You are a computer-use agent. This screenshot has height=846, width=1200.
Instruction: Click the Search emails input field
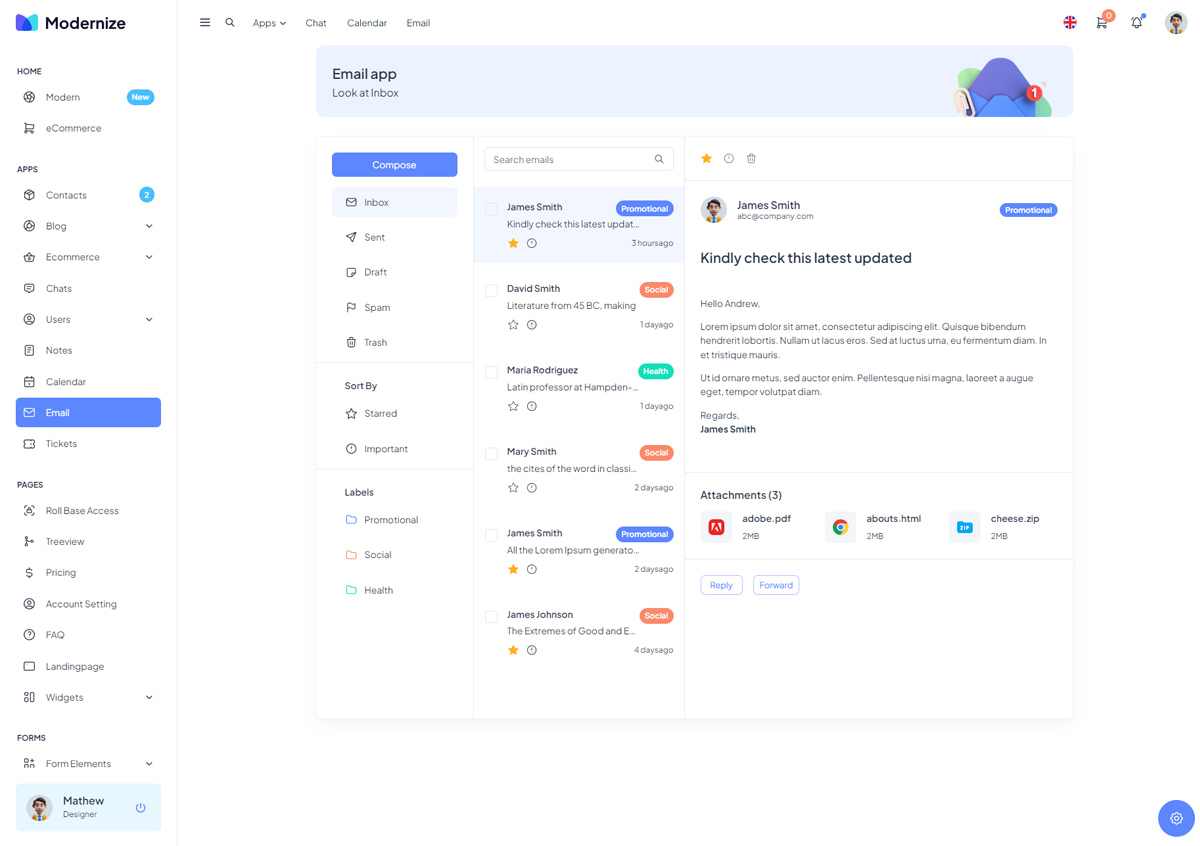click(x=570, y=160)
